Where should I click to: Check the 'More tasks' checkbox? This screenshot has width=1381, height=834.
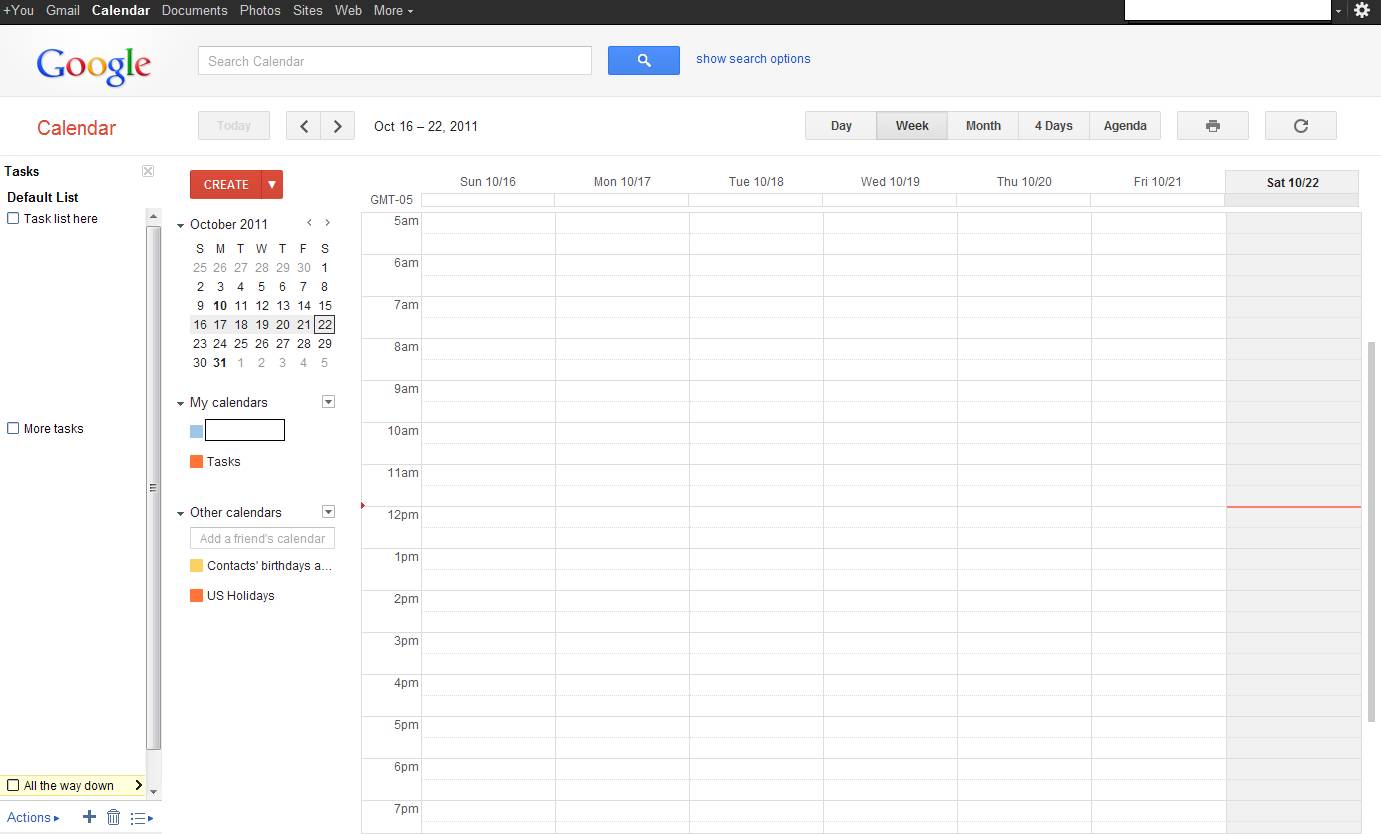click(13, 428)
